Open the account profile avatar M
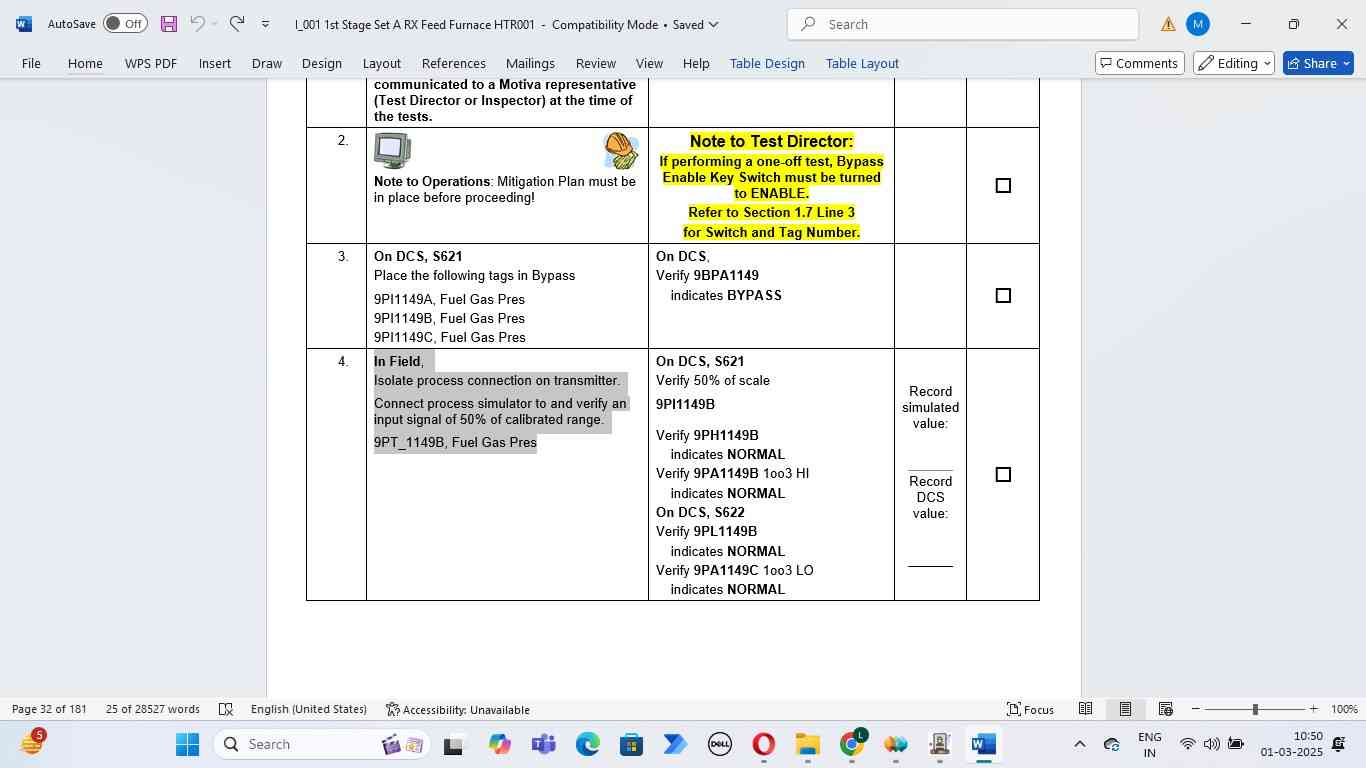This screenshot has width=1366, height=768. (x=1198, y=24)
